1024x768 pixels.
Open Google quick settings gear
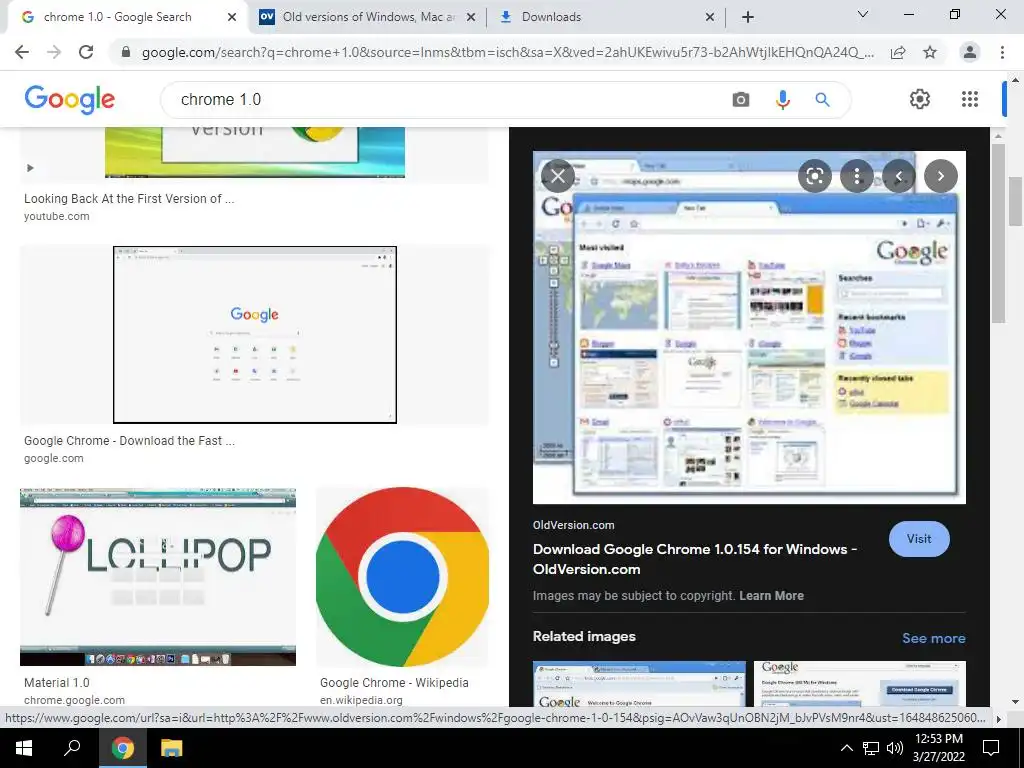tap(920, 99)
